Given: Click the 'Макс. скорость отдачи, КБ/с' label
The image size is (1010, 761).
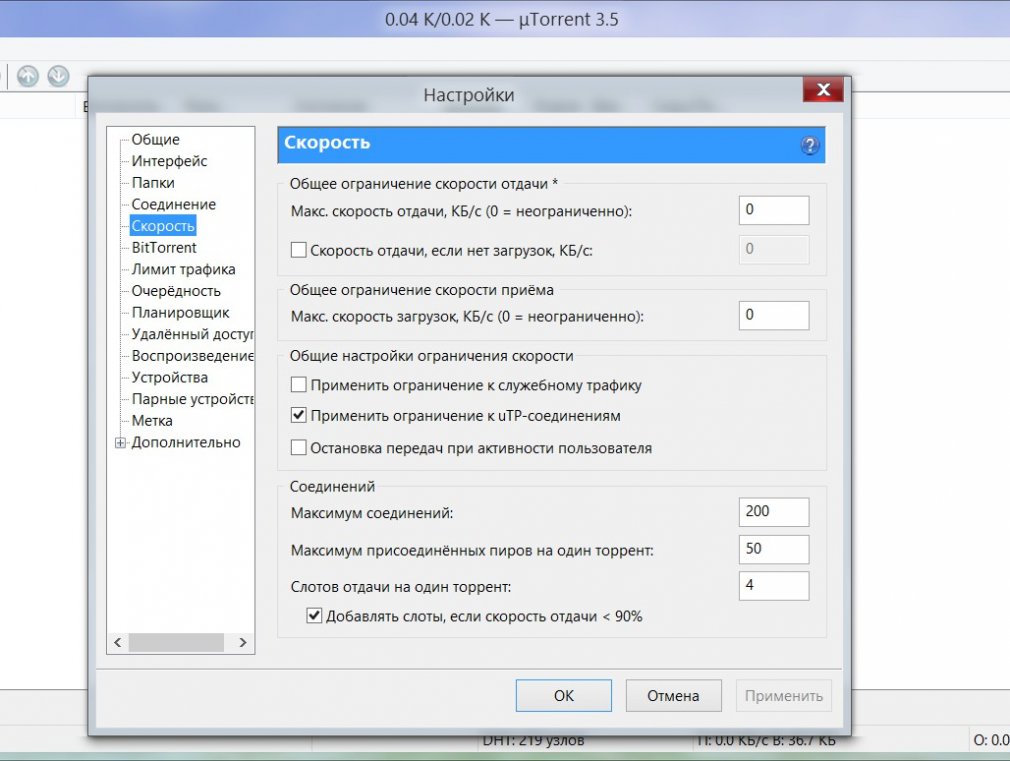Looking at the screenshot, I should click(461, 211).
